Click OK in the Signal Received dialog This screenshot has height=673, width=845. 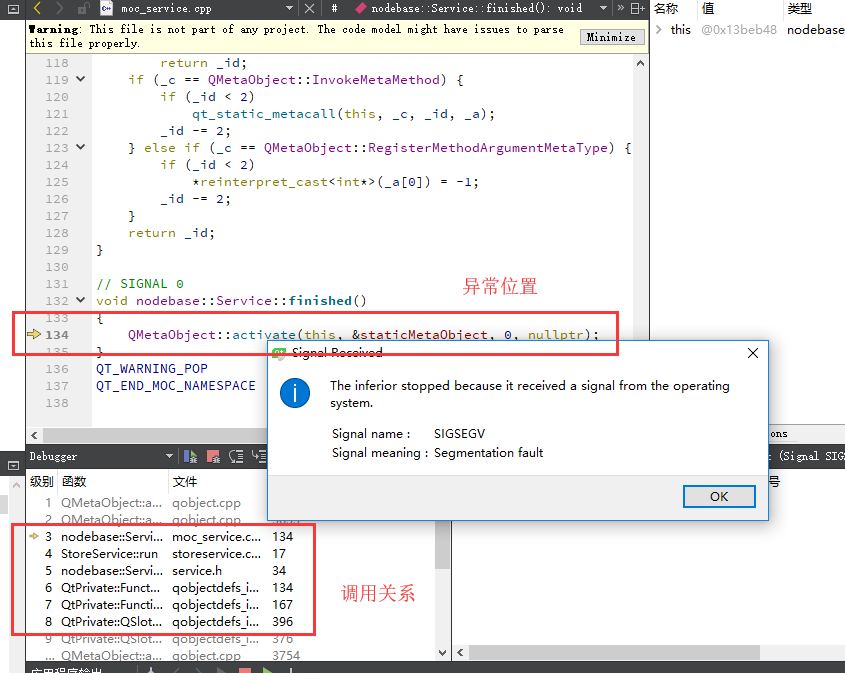[719, 496]
